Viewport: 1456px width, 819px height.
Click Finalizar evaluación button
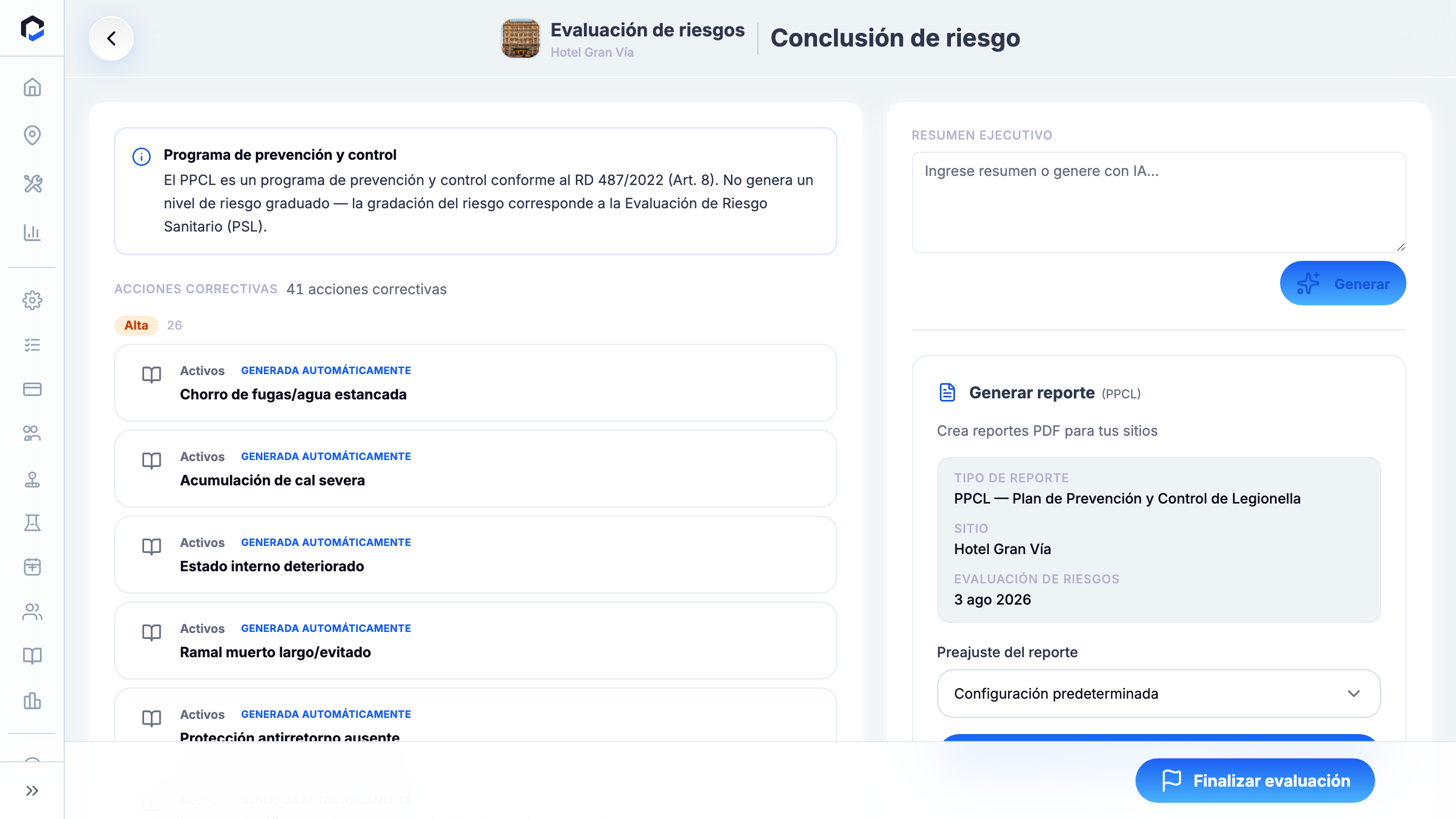click(1255, 781)
